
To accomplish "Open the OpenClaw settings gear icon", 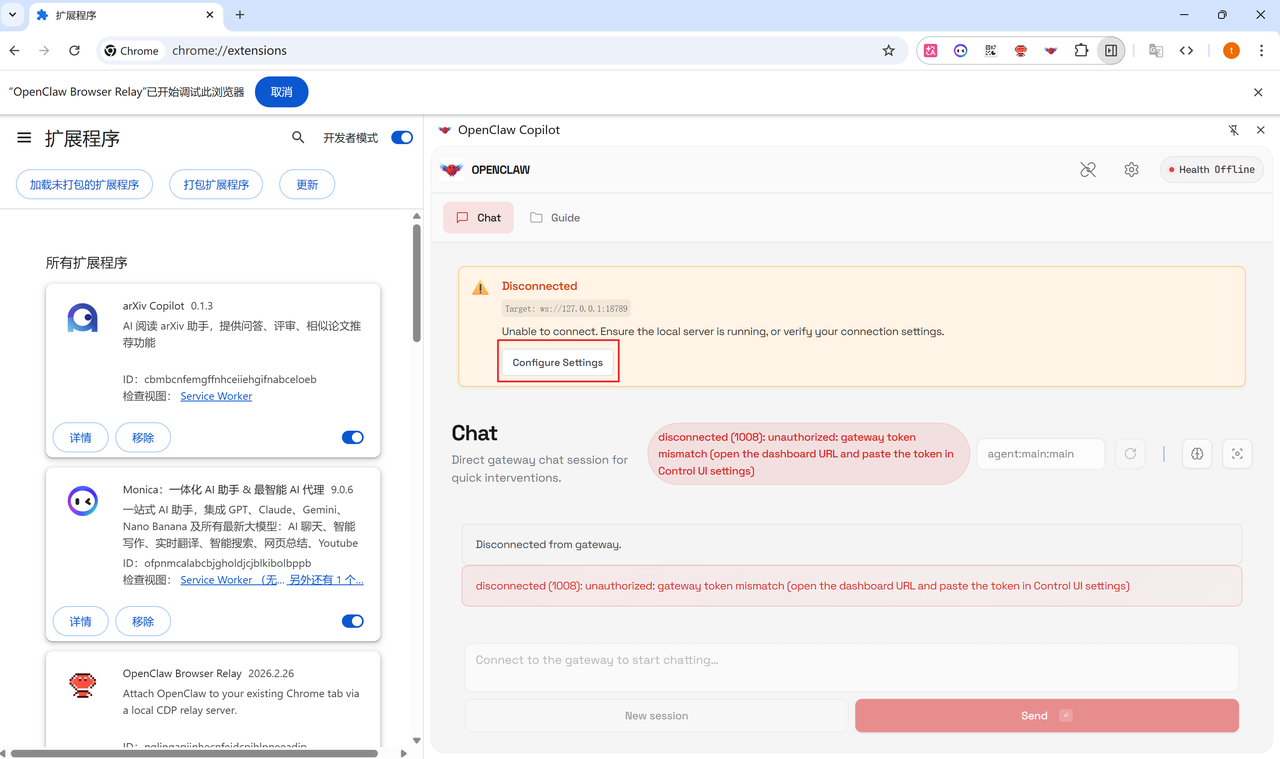I will pyautogui.click(x=1131, y=170).
